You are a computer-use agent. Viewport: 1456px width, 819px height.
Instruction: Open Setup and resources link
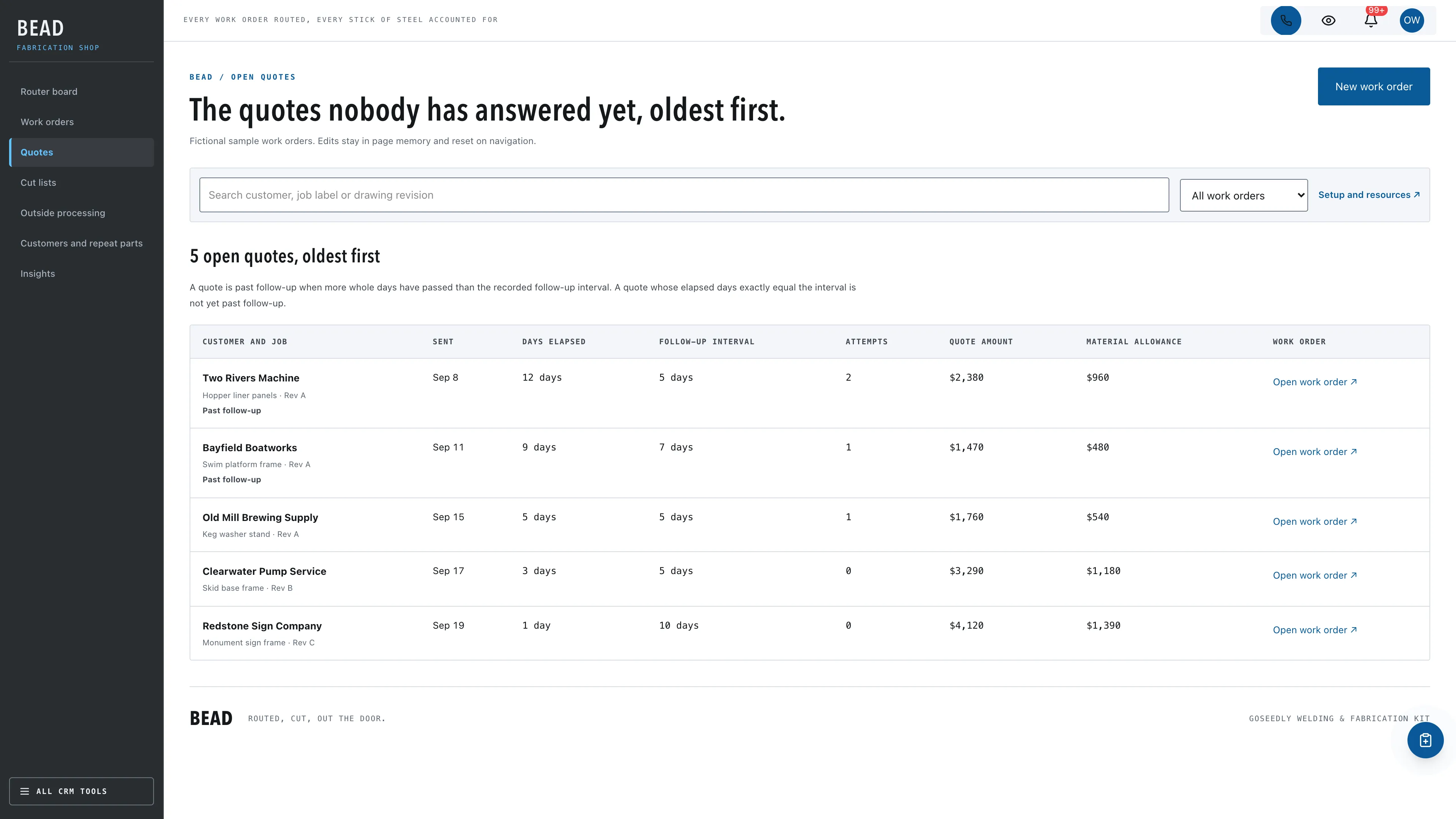tap(1368, 195)
